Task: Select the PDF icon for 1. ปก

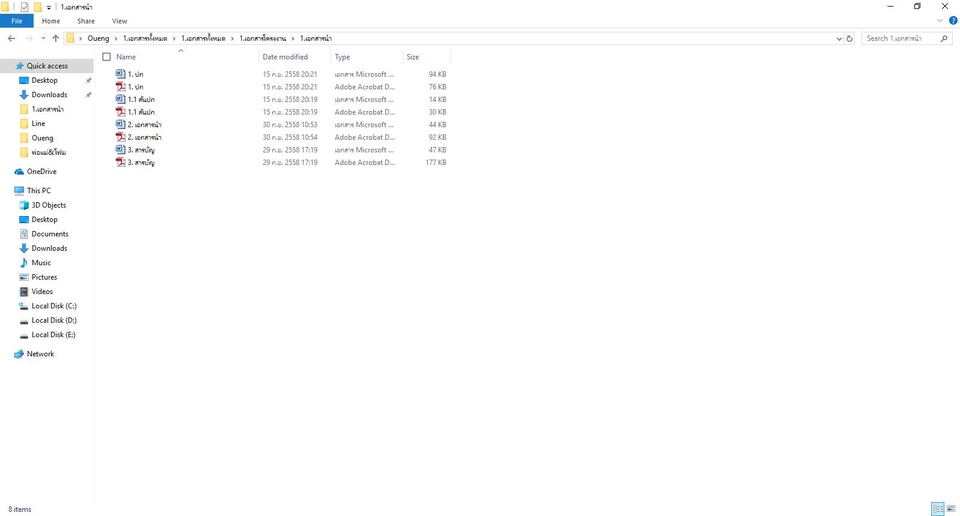Action: [121, 87]
